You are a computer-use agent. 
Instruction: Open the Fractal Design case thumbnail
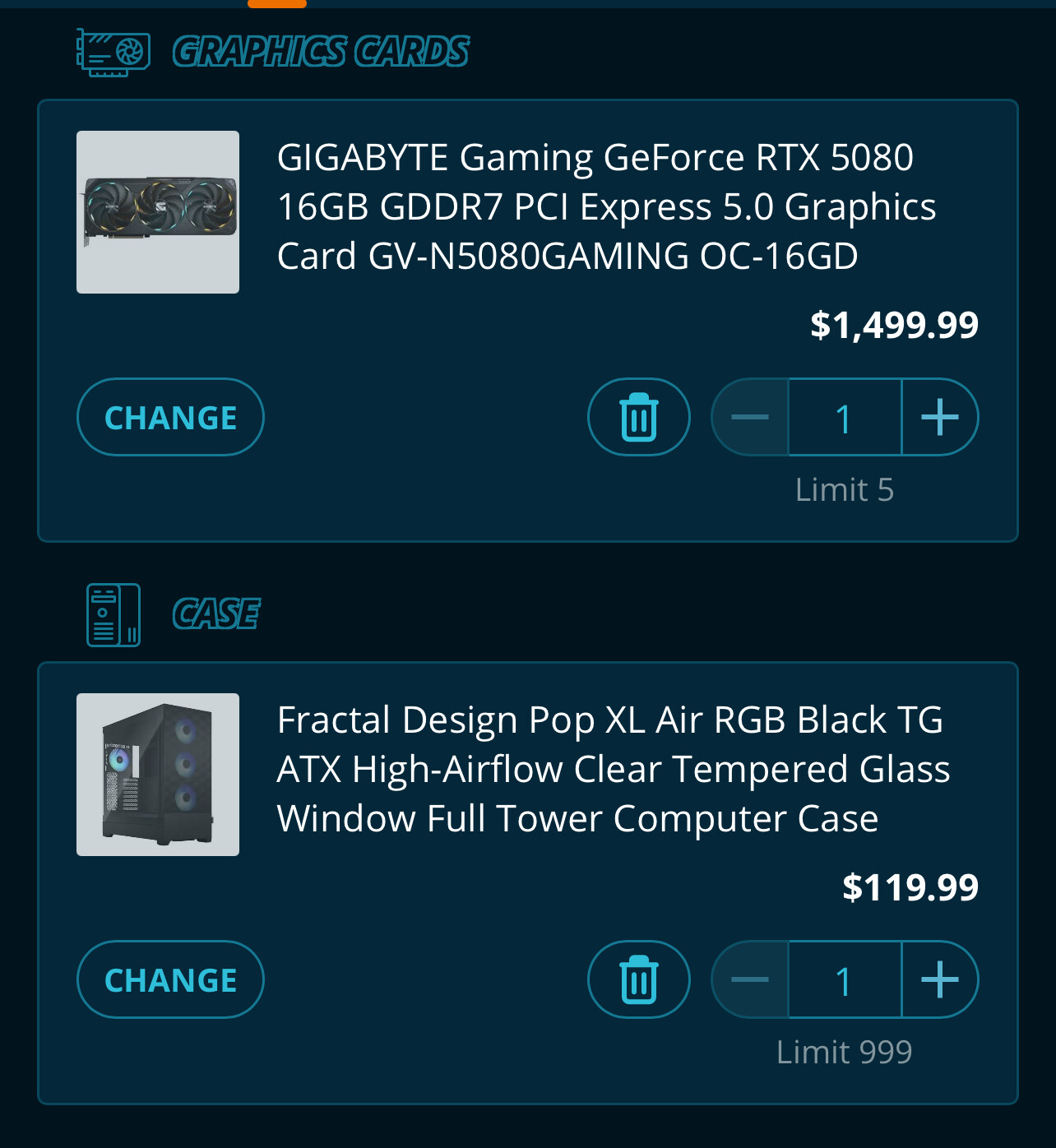(158, 775)
